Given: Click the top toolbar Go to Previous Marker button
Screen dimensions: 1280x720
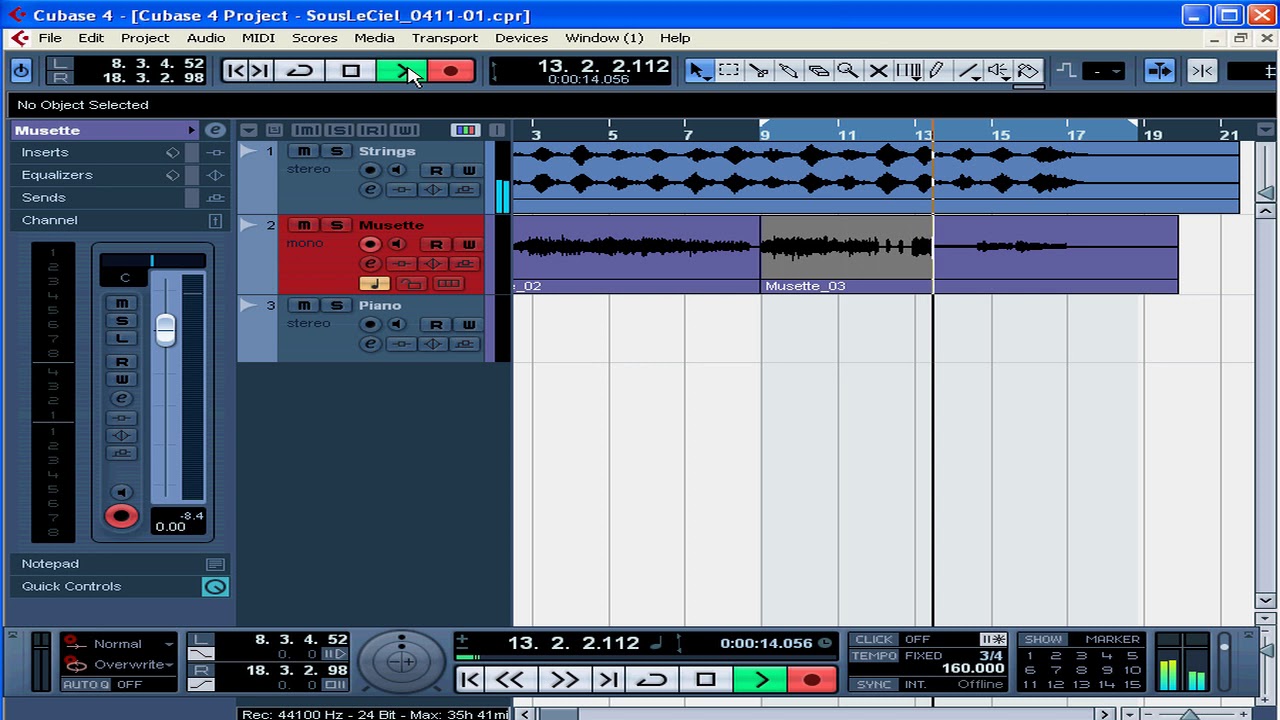Looking at the screenshot, I should tap(235, 71).
